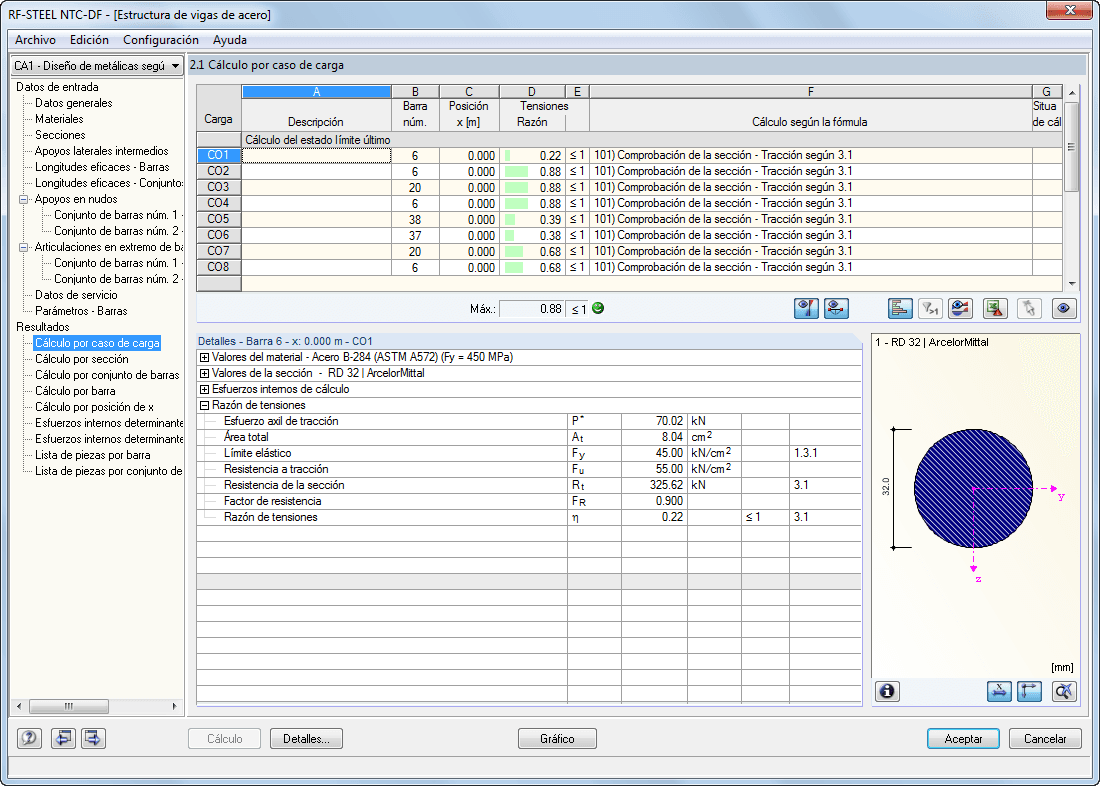Viewport: 1100px width, 786px height.
Task: Click the pick-member cursor arrow button
Action: (x=1029, y=309)
